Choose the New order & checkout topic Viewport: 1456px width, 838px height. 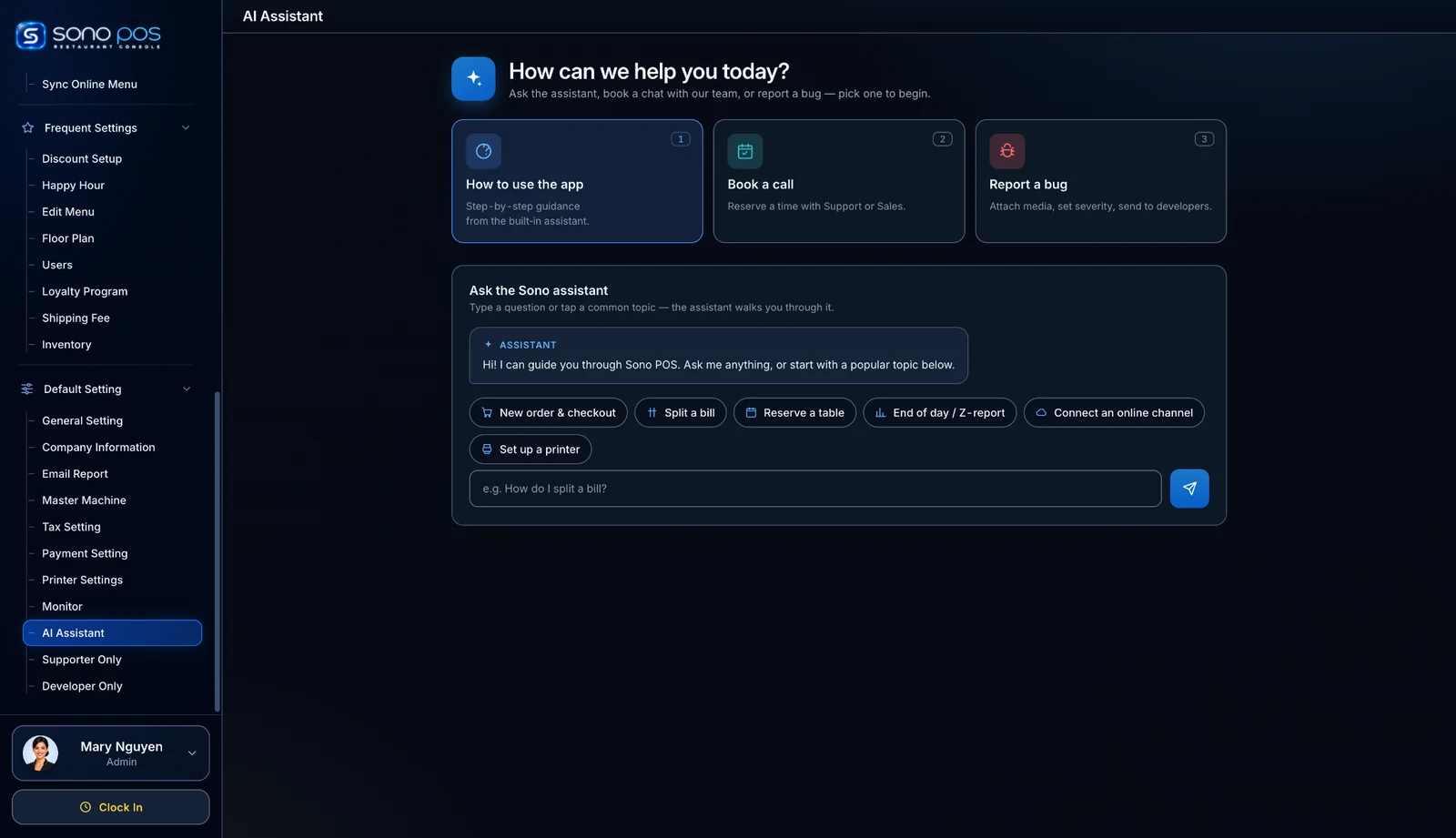548,413
